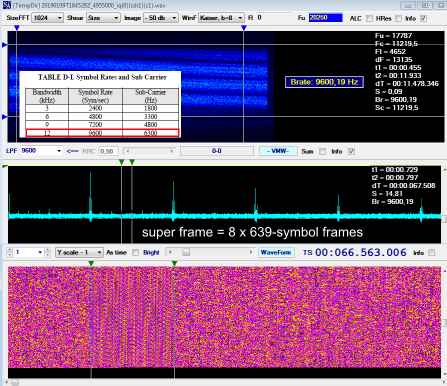Screen dimensions: 447x386
Task: Click the vertical scrollbar thumb beside the waveform panel
Action: (444, 219)
